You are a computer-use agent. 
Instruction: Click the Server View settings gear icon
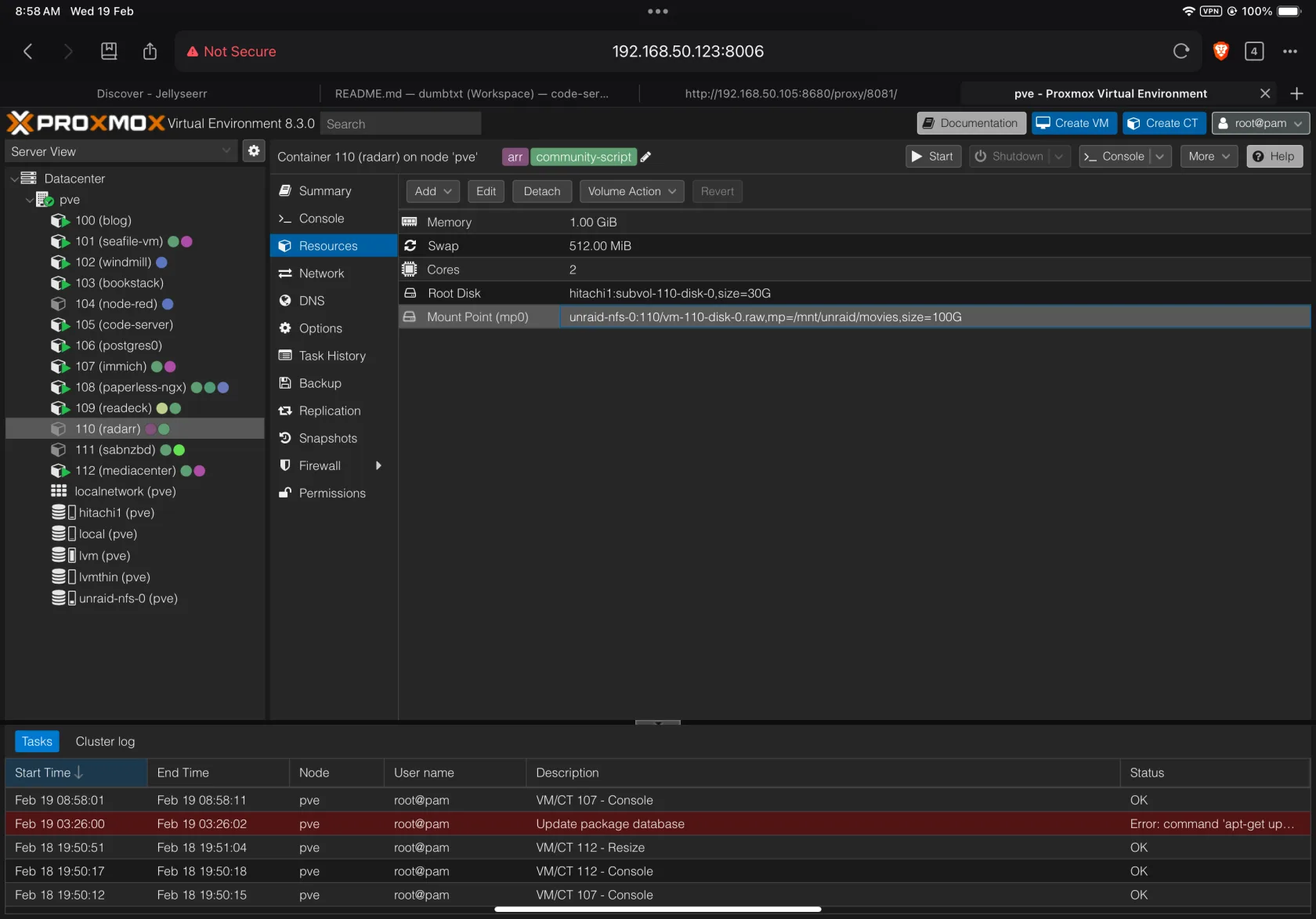(254, 151)
